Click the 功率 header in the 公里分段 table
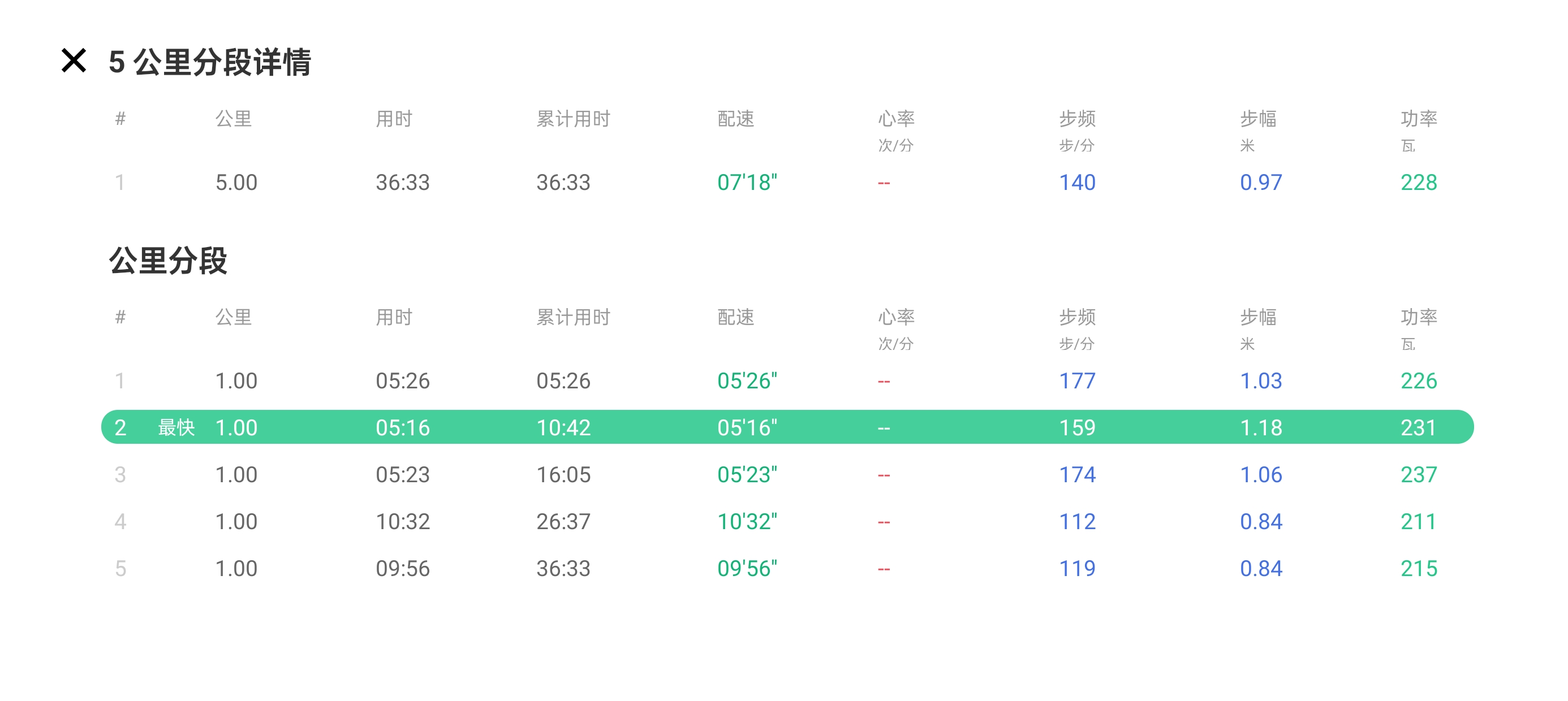Screen dimensions: 1568x701 click(1418, 317)
